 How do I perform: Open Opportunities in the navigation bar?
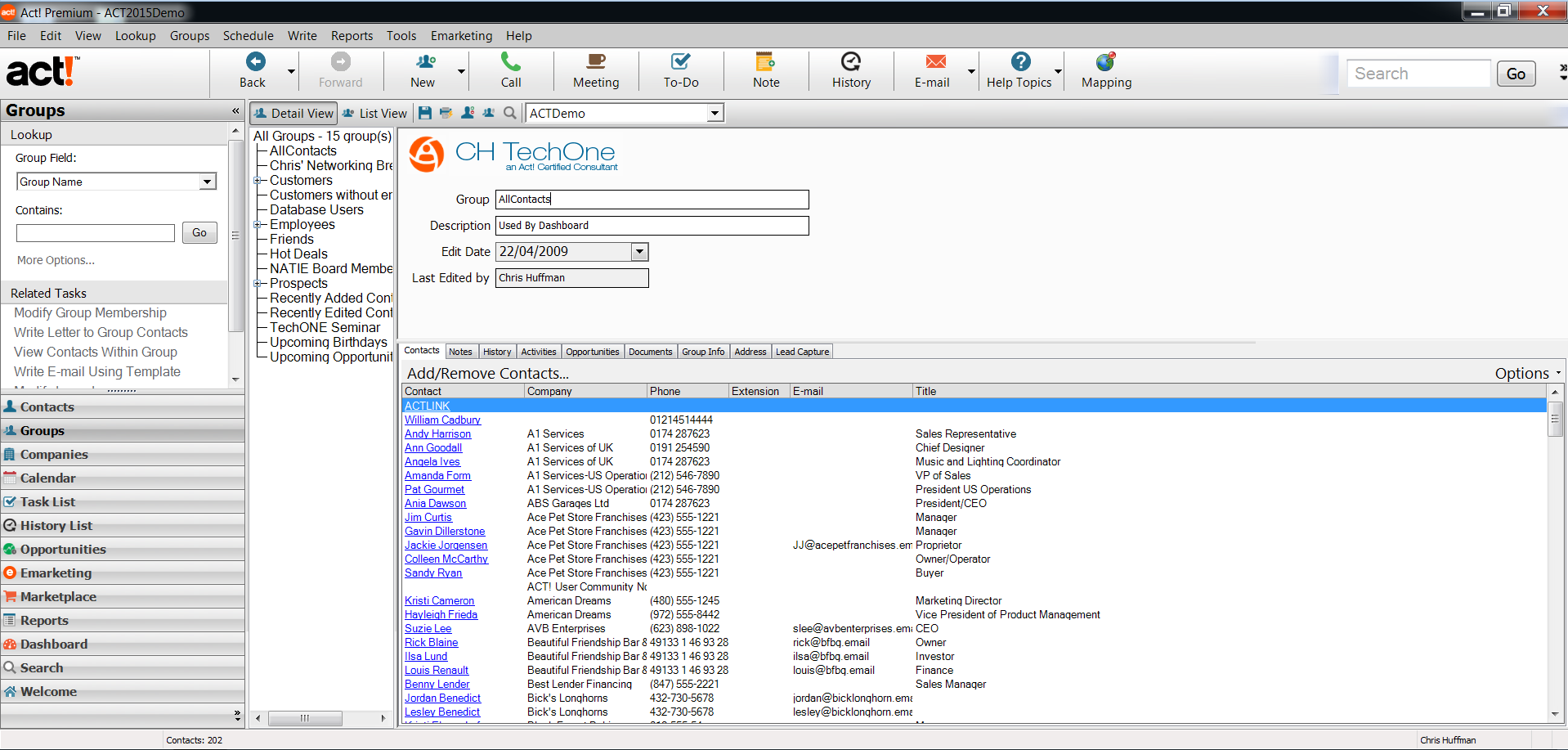123,549
